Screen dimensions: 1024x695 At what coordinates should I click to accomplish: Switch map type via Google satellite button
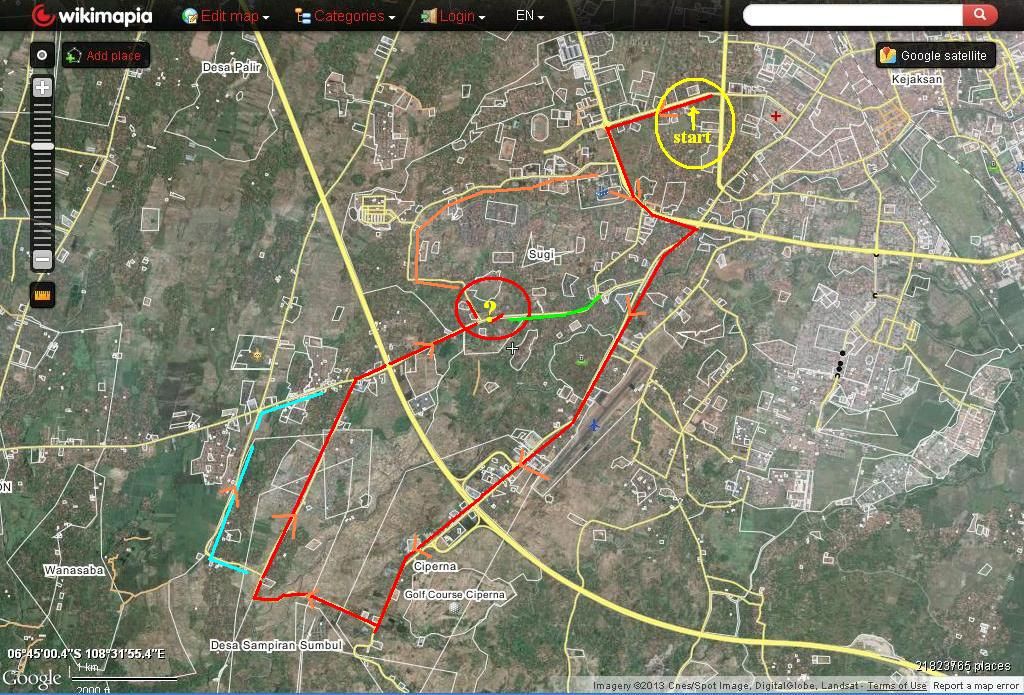click(x=935, y=56)
